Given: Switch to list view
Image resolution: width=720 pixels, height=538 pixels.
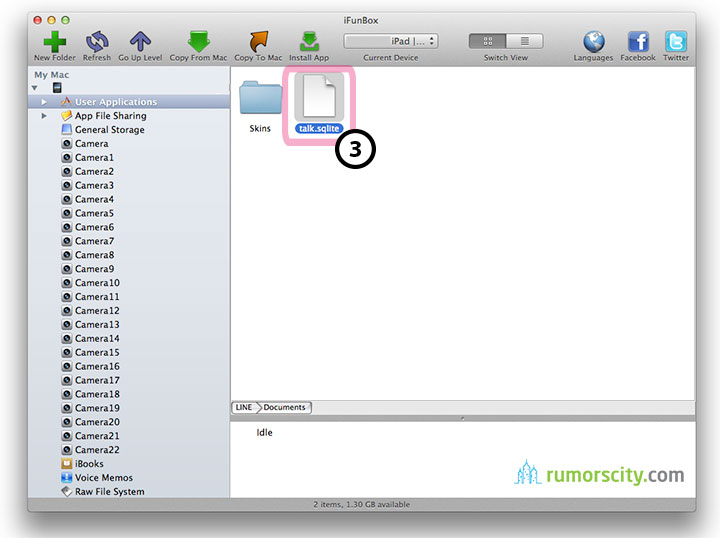Looking at the screenshot, I should [524, 41].
